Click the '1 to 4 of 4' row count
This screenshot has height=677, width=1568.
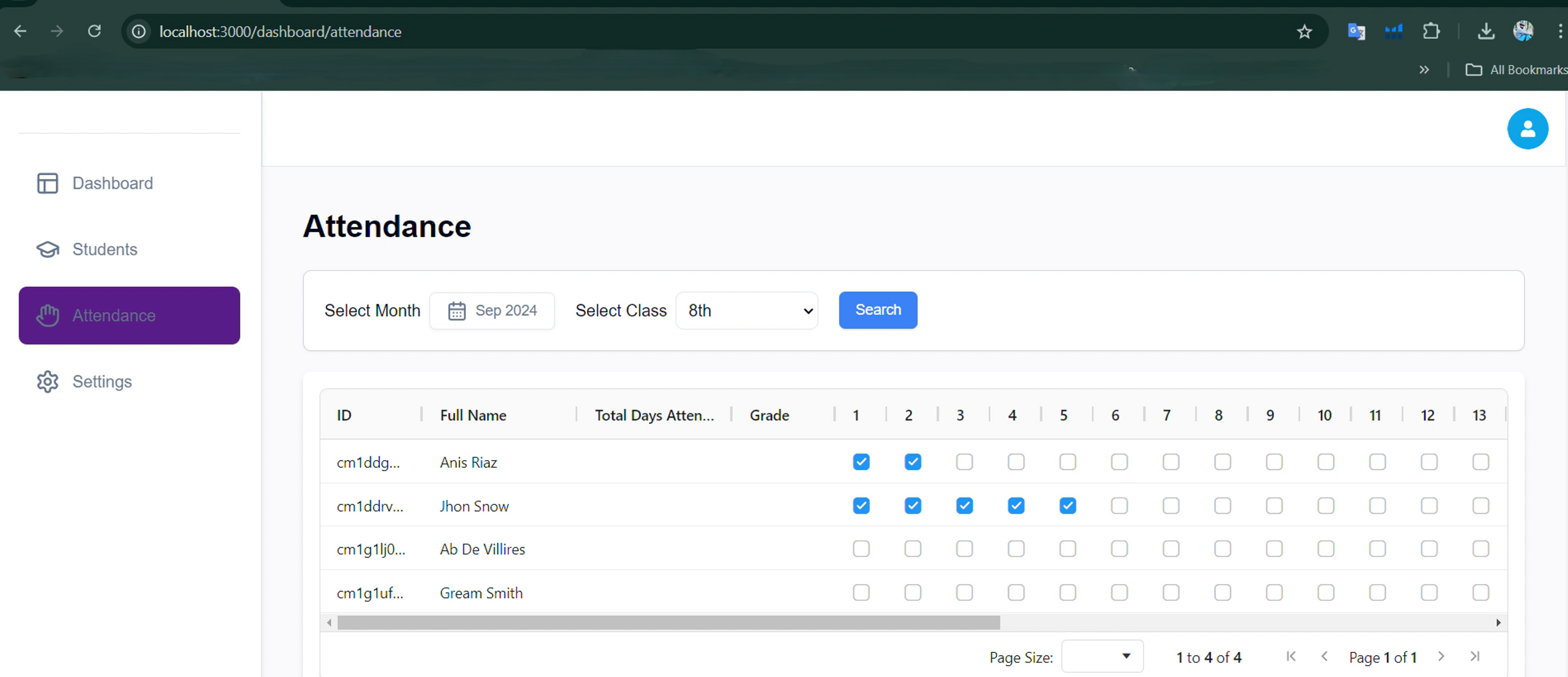click(1208, 657)
